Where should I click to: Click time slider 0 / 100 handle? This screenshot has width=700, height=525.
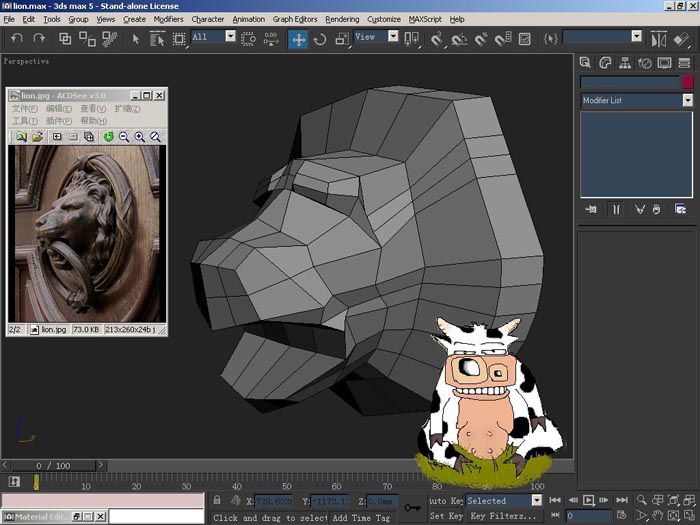point(53,466)
